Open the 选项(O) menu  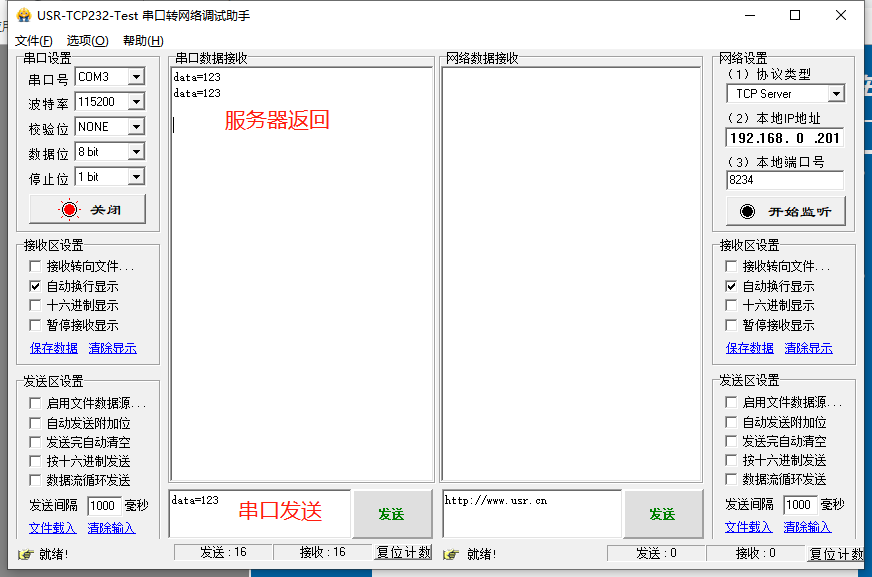click(x=87, y=41)
